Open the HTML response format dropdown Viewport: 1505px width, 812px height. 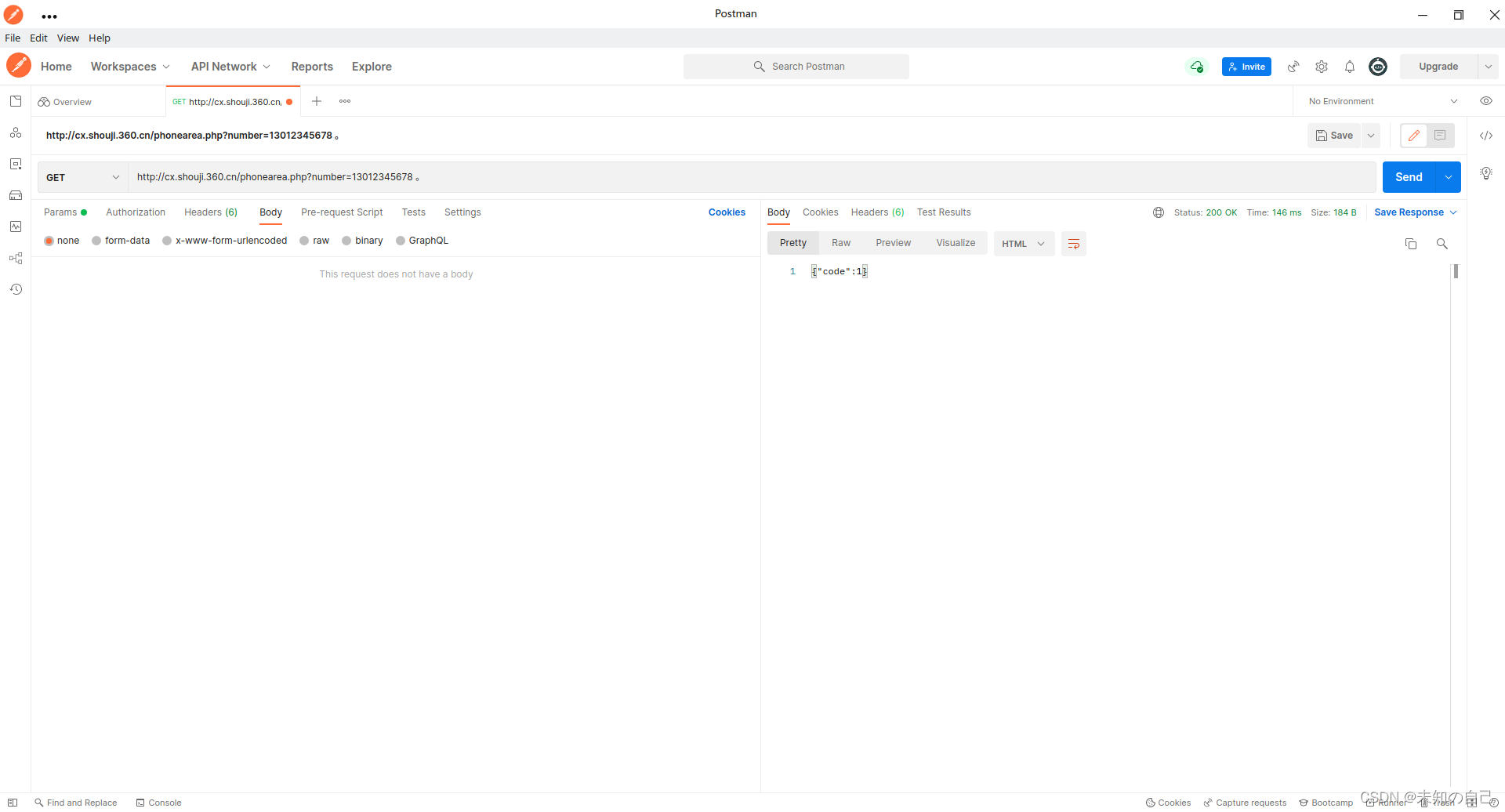(1024, 244)
